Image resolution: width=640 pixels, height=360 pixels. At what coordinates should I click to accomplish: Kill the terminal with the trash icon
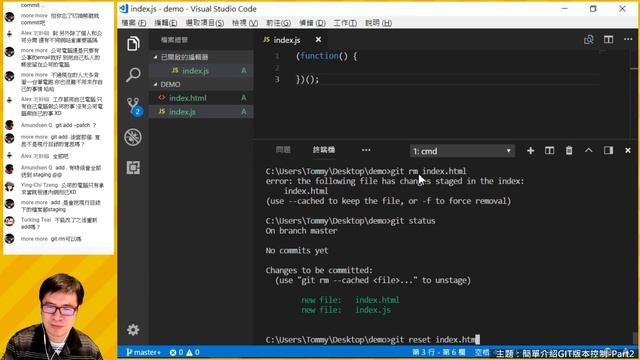[x=569, y=151]
